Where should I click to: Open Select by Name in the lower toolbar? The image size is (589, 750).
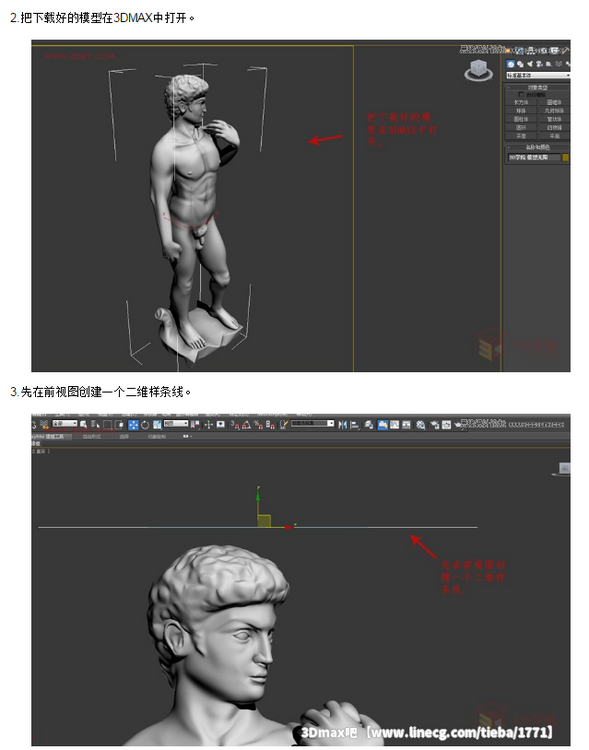tap(95, 424)
